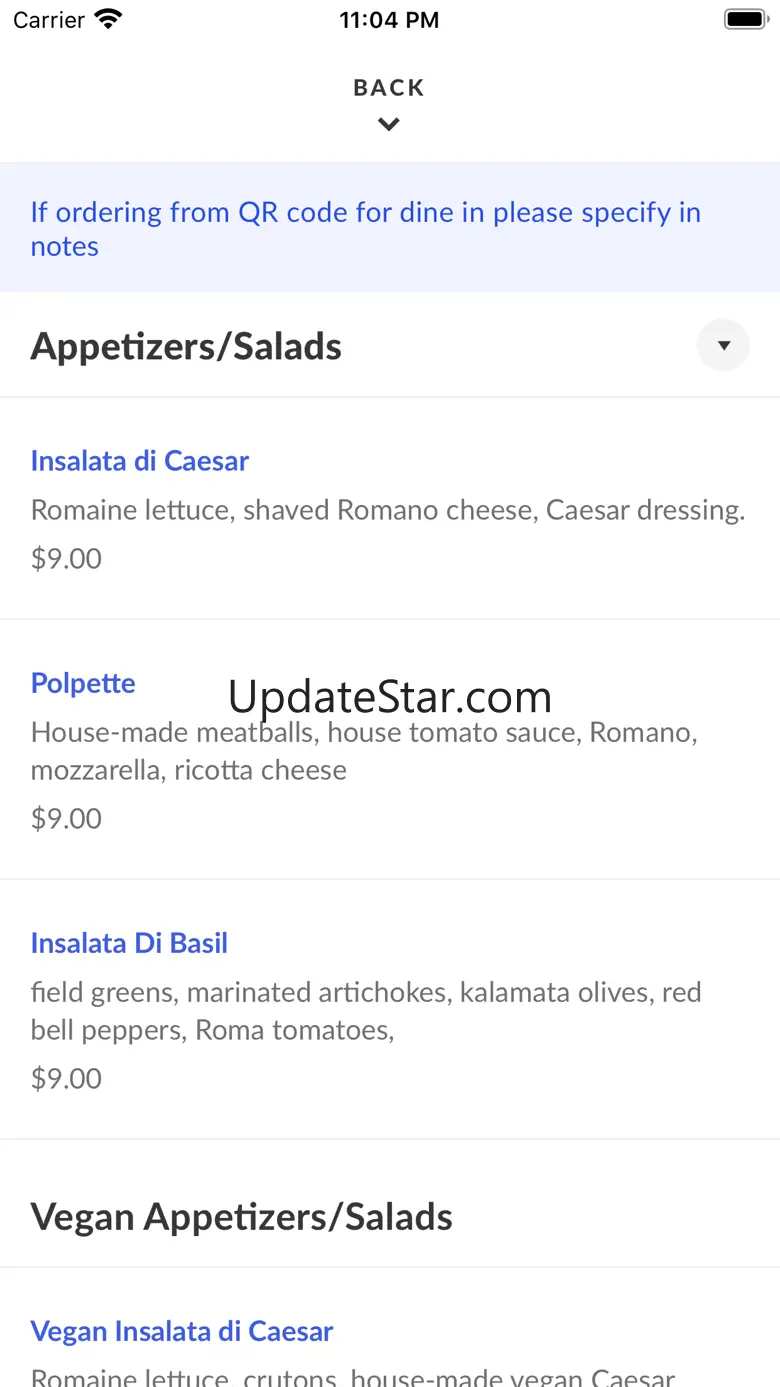Image resolution: width=780 pixels, height=1387 pixels.
Task: Tap the QR code dine-in notice banner
Action: pyautogui.click(x=389, y=229)
